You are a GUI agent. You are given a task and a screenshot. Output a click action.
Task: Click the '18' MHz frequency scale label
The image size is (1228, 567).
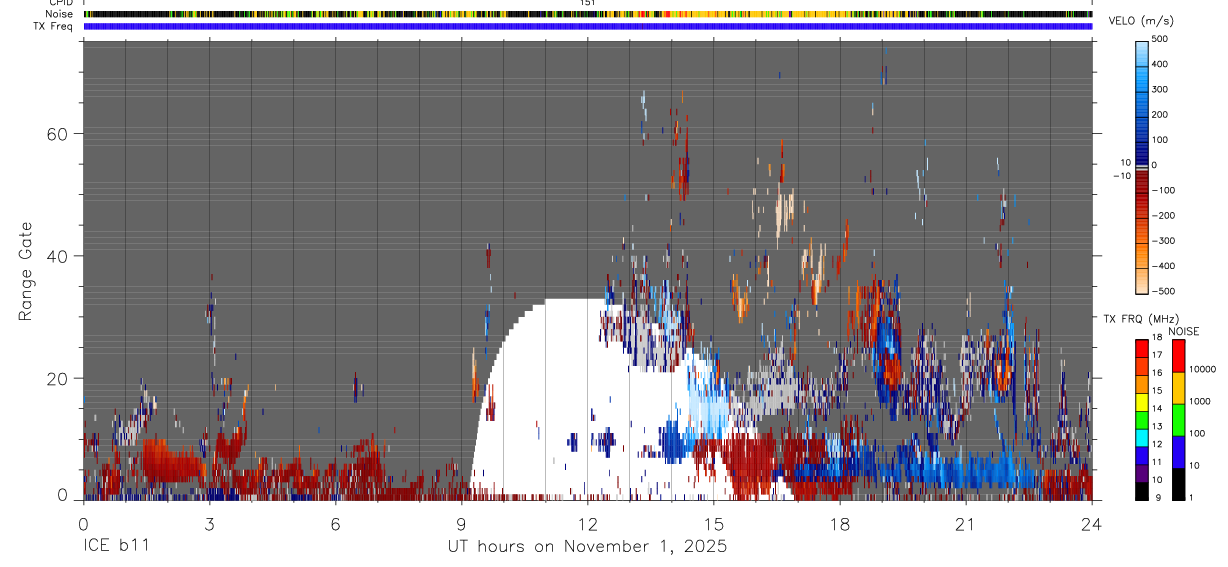tap(1158, 337)
